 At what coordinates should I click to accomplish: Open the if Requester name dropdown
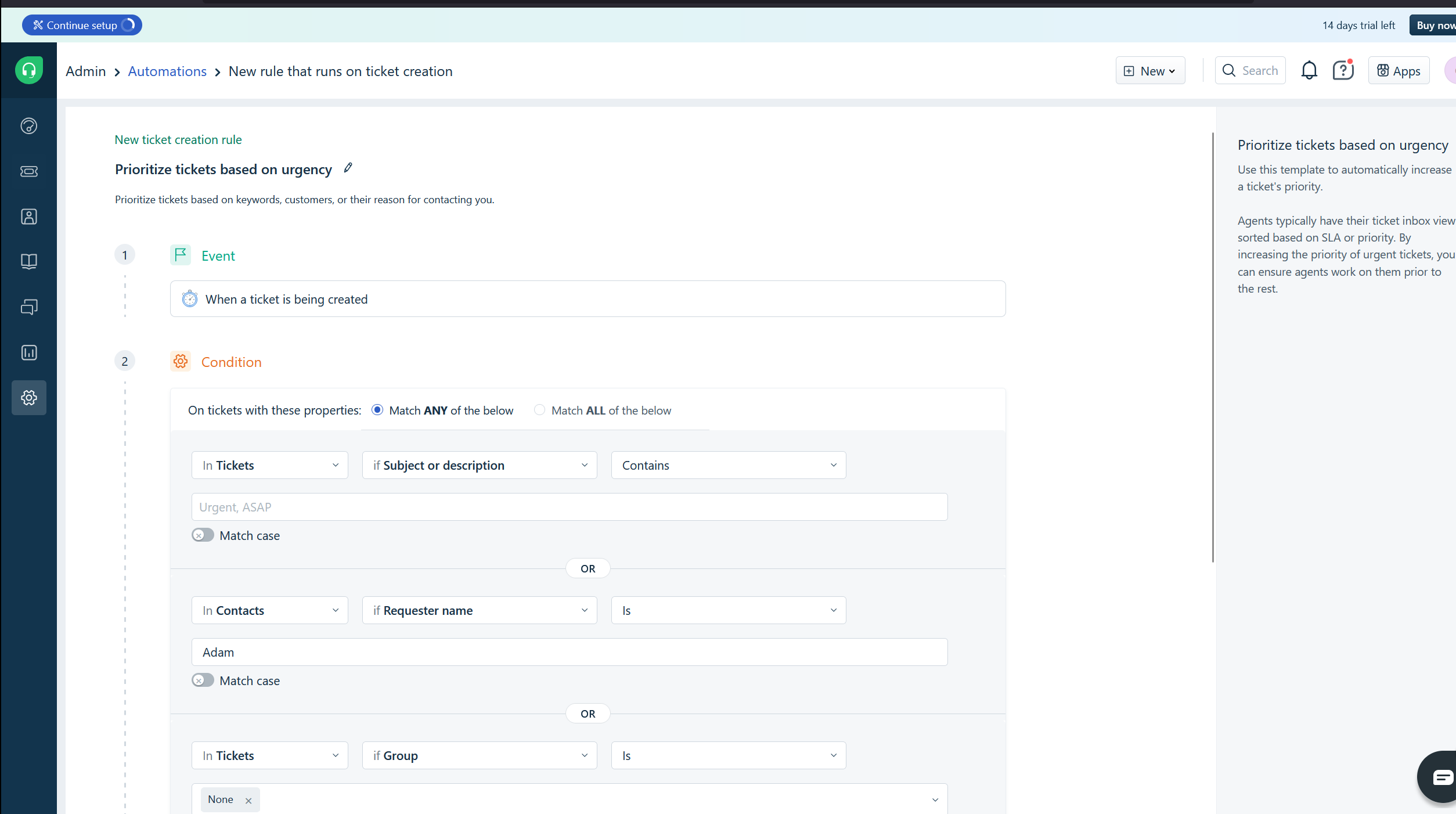tap(480, 610)
